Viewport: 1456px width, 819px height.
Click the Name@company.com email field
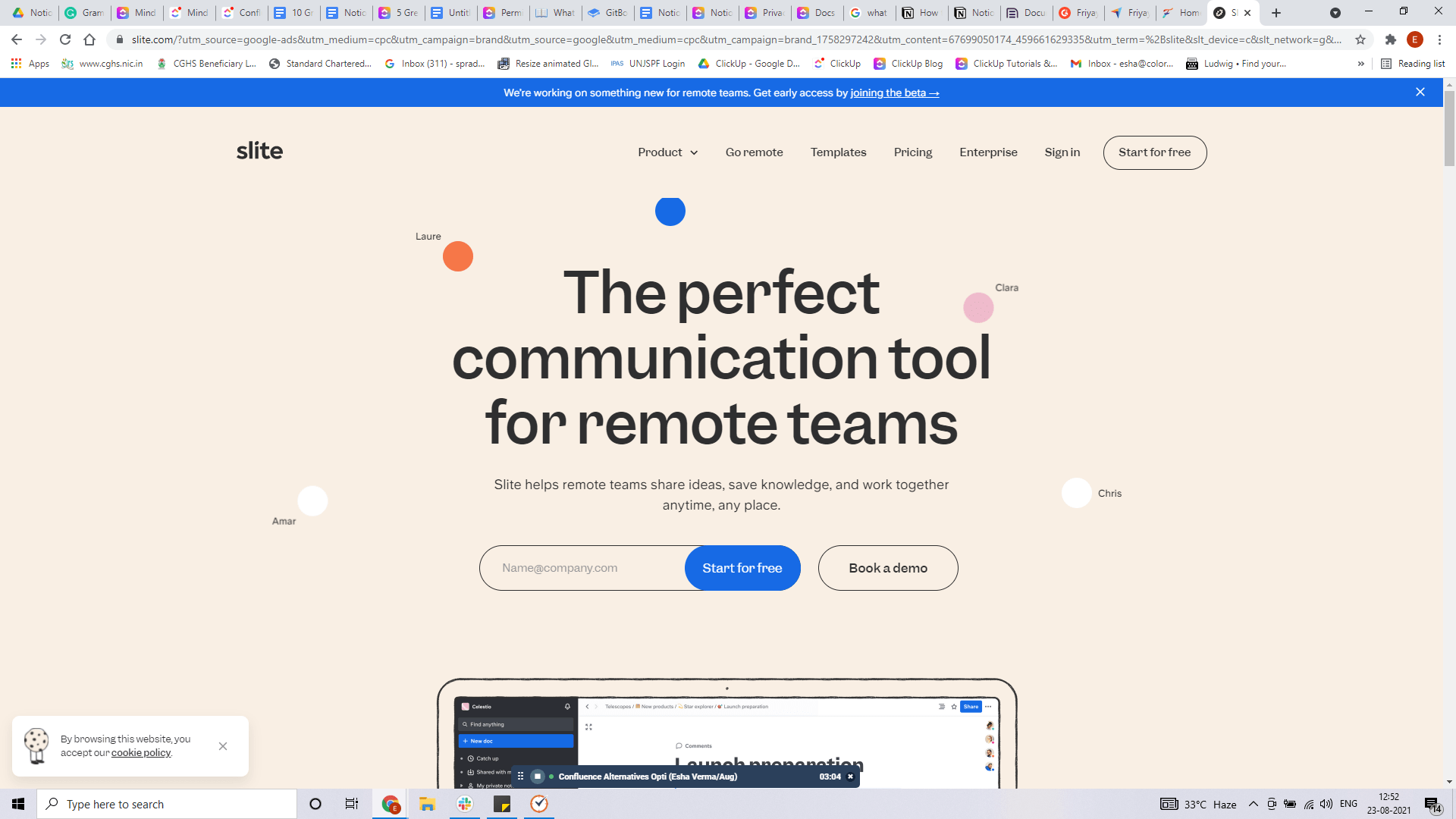[x=582, y=568]
